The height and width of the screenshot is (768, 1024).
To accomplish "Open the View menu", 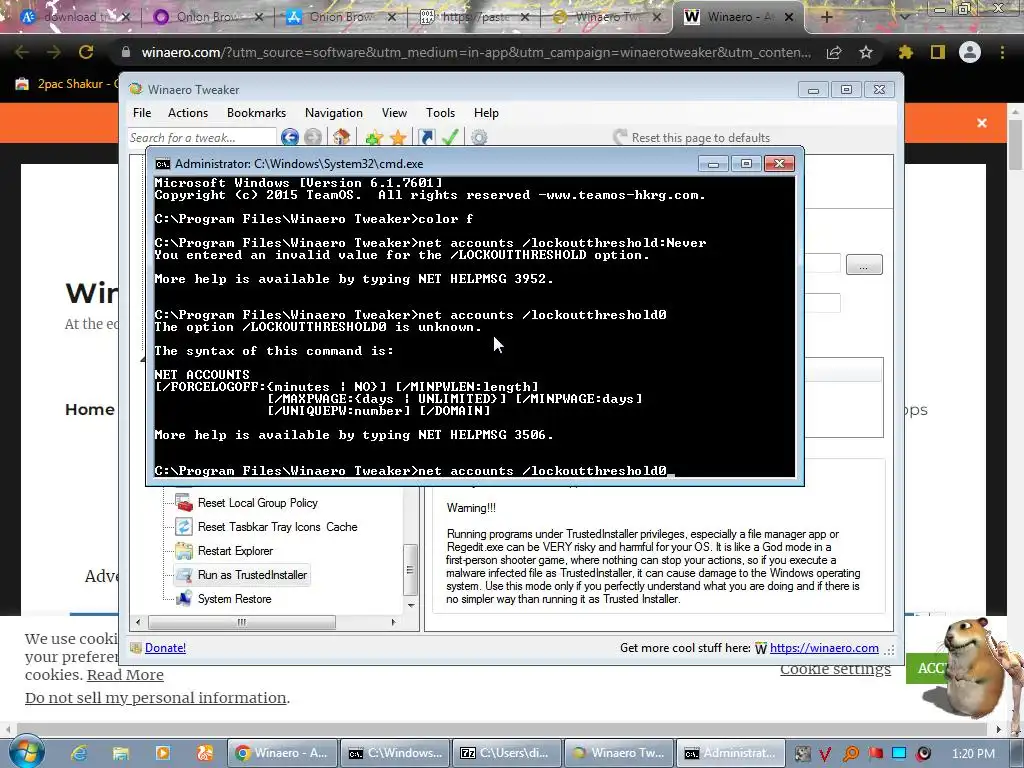I will [x=394, y=113].
